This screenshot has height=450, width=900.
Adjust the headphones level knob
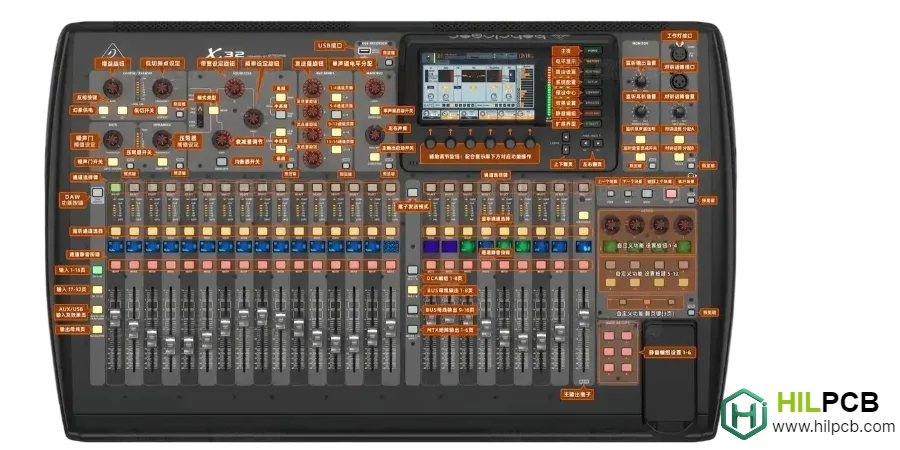pyautogui.click(x=641, y=112)
